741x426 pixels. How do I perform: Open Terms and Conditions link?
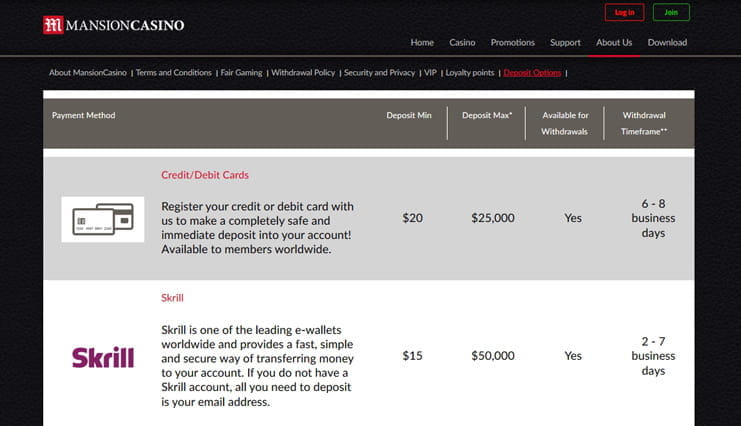click(173, 73)
